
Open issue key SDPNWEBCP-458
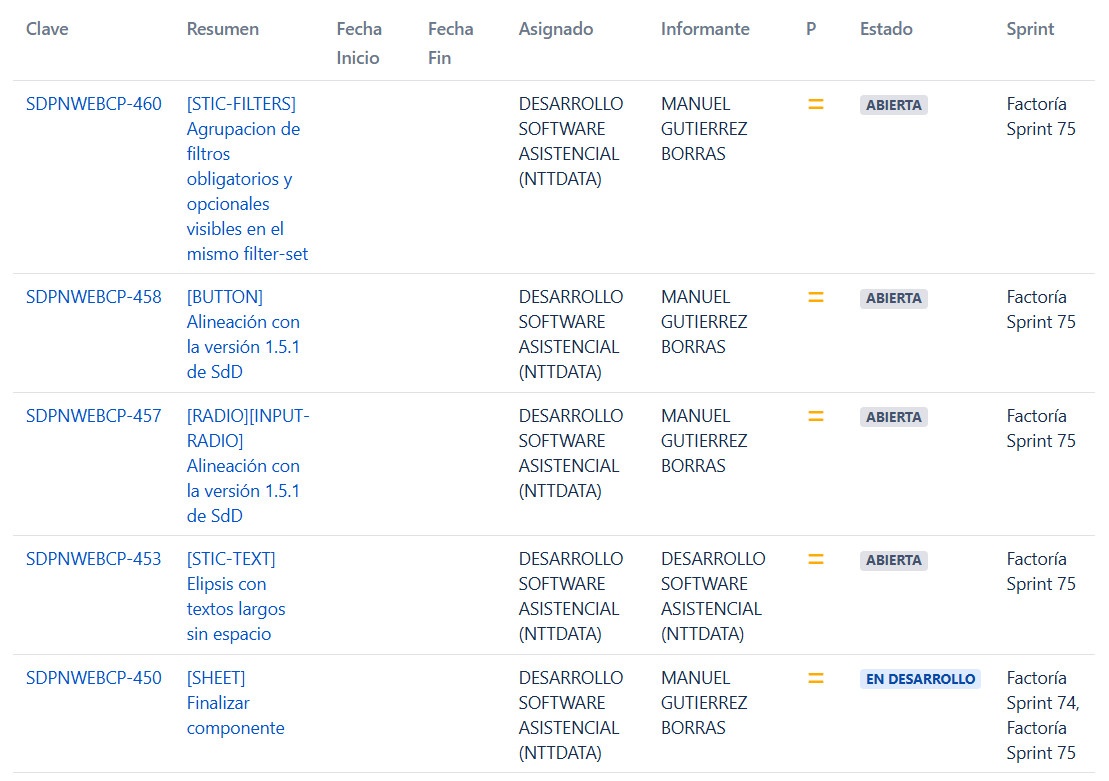click(93, 297)
